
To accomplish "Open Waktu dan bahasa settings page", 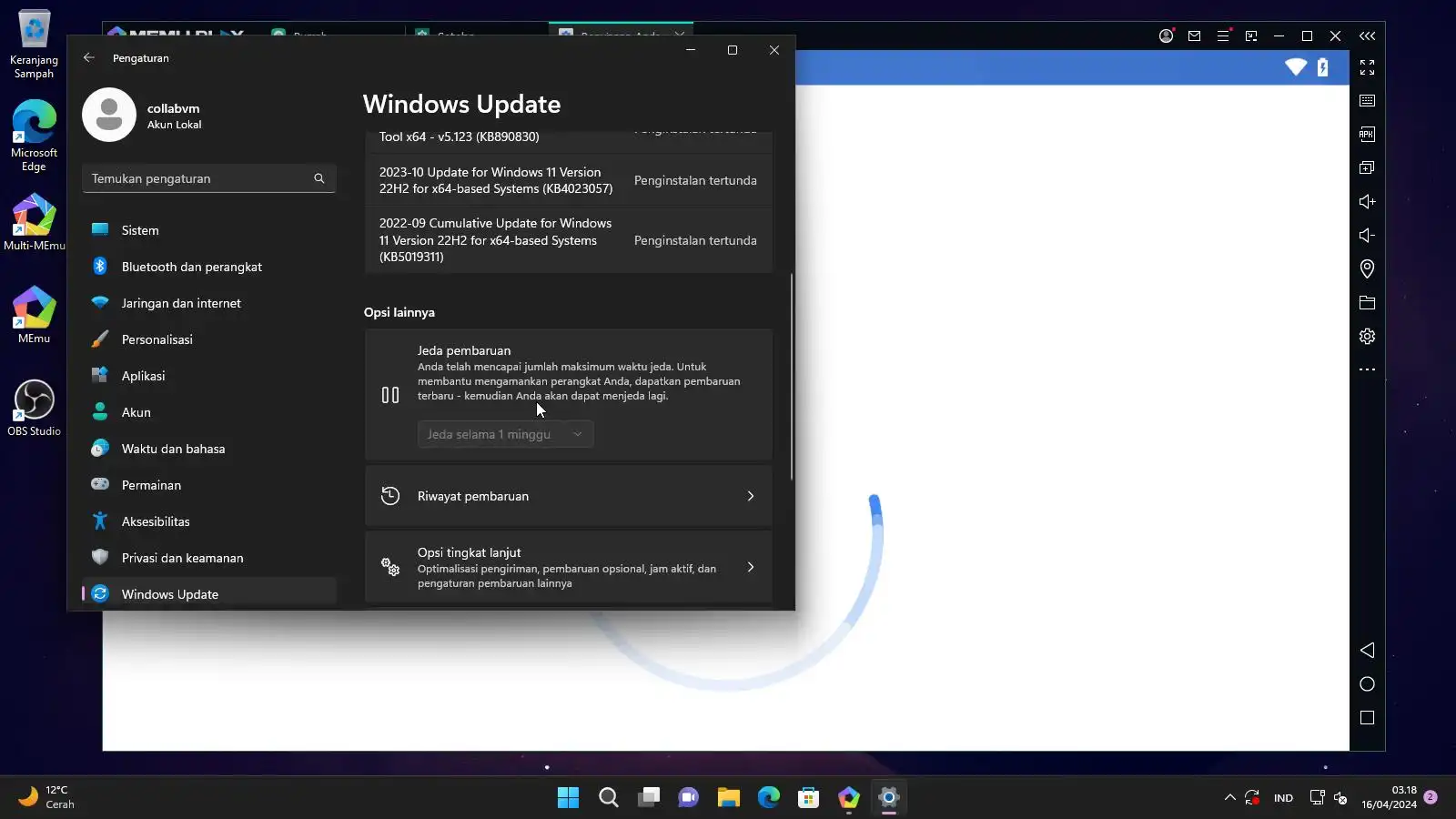I will [208, 449].
